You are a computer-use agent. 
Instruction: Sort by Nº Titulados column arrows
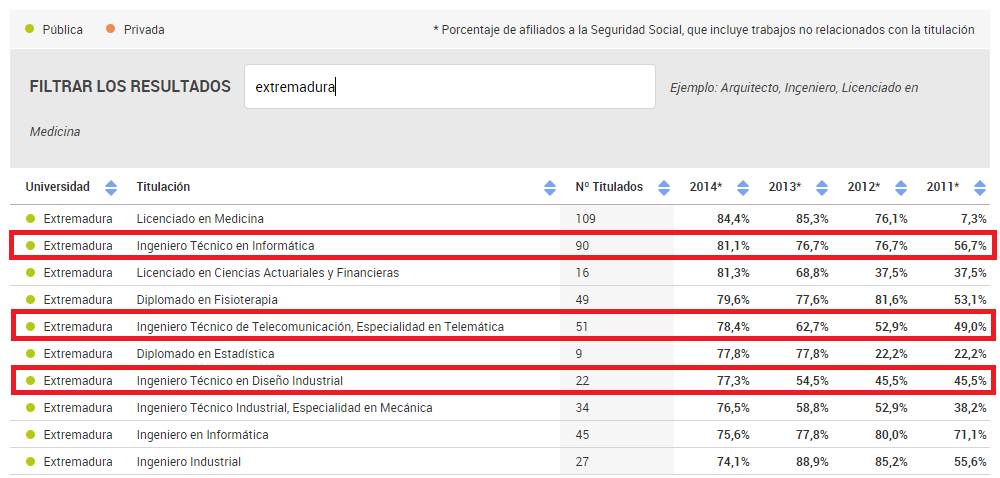click(664, 187)
